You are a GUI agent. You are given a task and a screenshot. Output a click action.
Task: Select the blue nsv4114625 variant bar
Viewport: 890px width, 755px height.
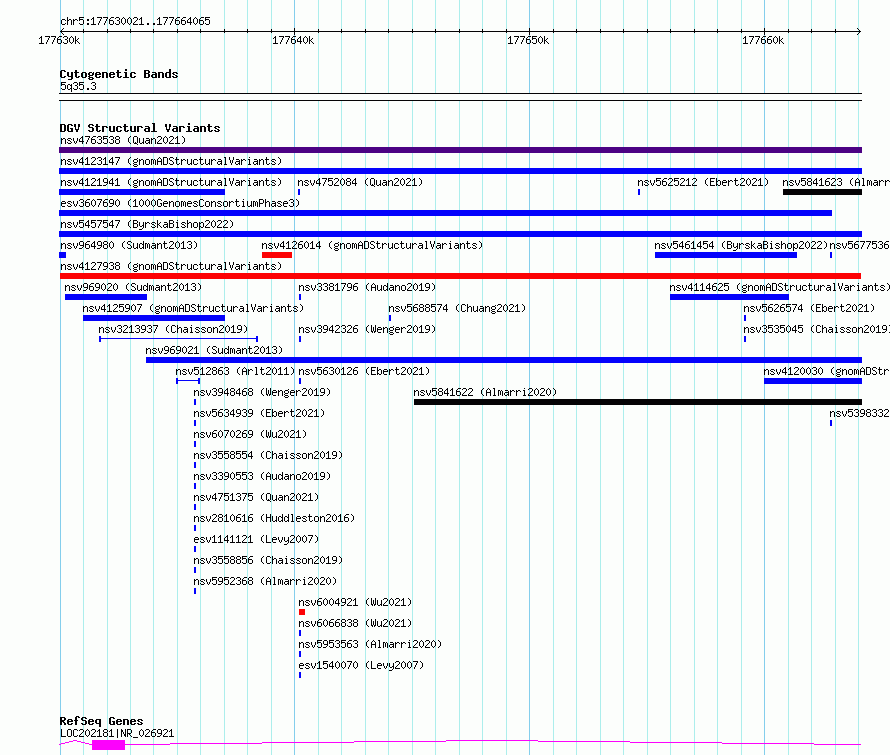pyautogui.click(x=729, y=297)
